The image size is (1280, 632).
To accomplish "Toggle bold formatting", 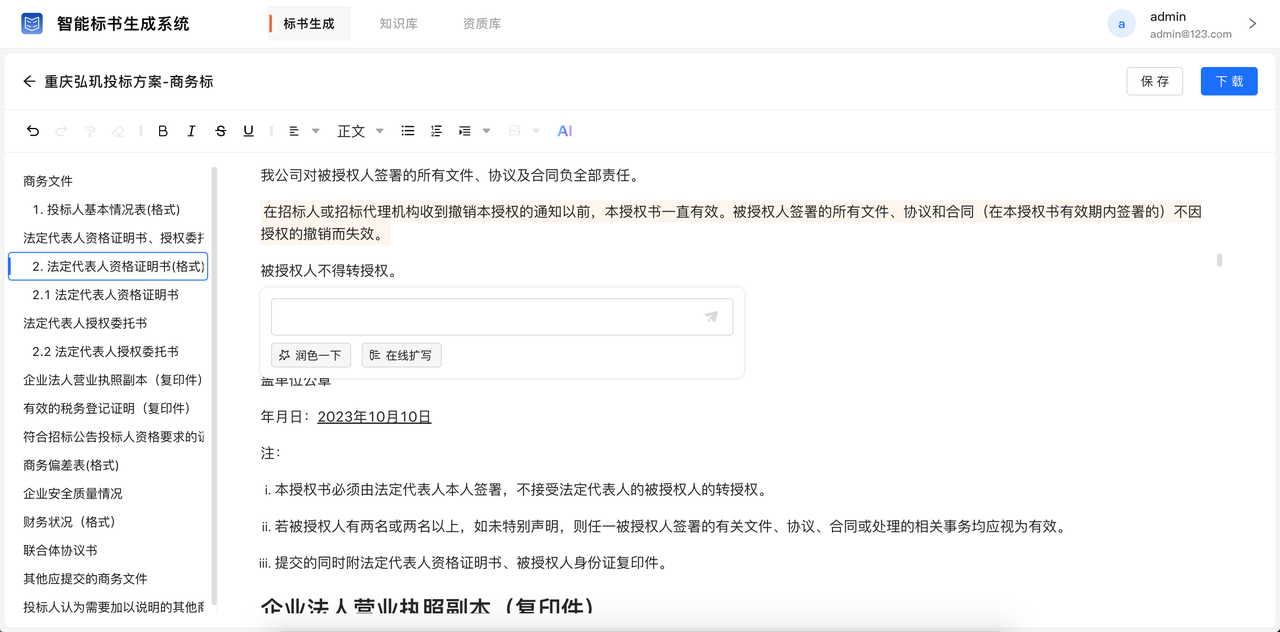I will [x=163, y=131].
